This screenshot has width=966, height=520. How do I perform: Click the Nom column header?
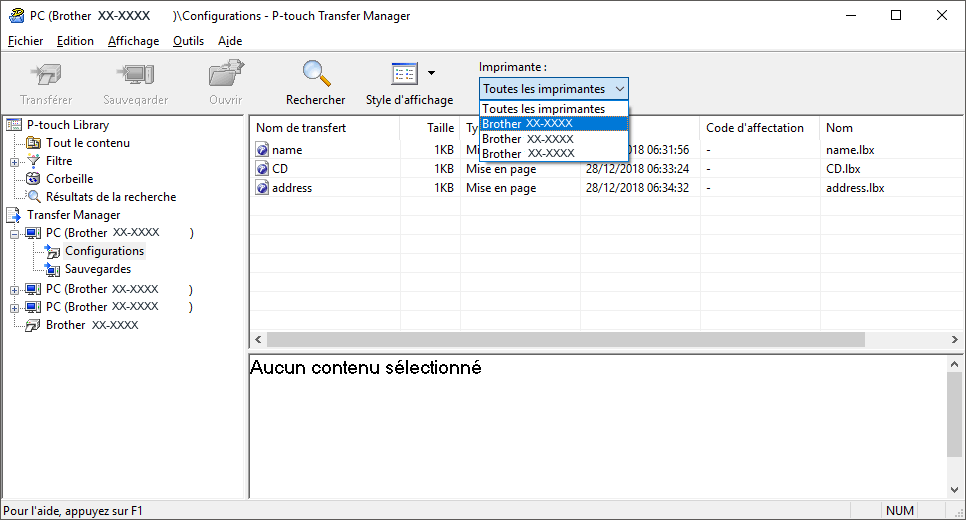pos(891,128)
